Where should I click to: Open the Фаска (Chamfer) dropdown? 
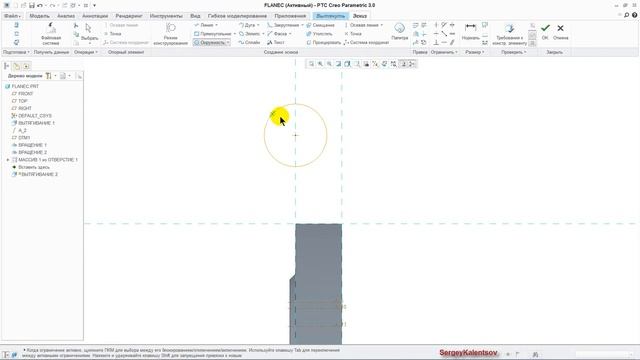point(290,34)
